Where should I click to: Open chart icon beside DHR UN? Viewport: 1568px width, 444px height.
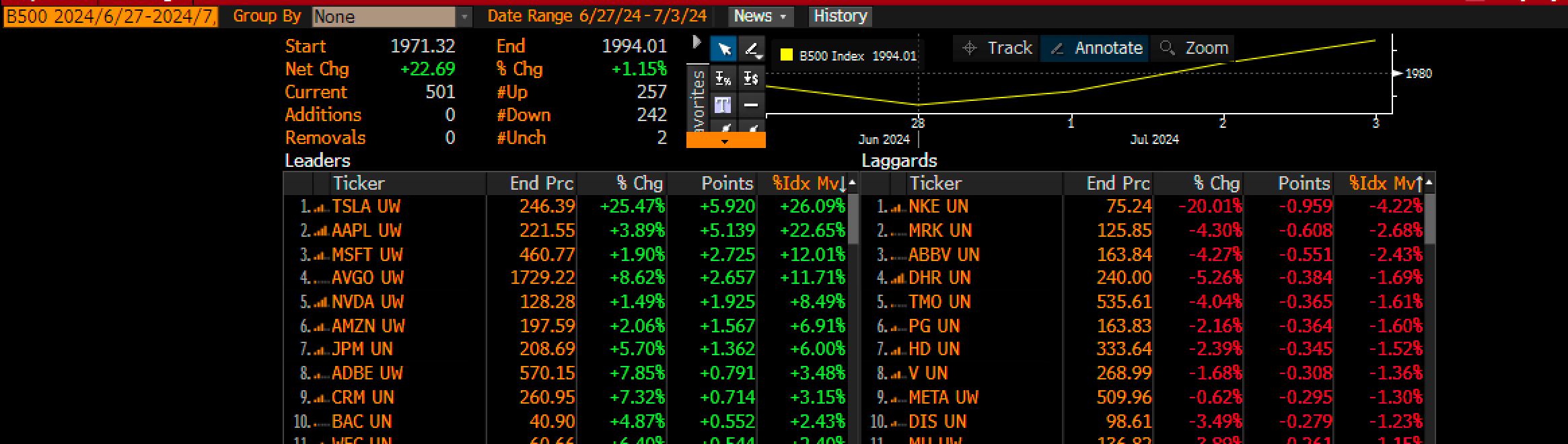coord(898,279)
